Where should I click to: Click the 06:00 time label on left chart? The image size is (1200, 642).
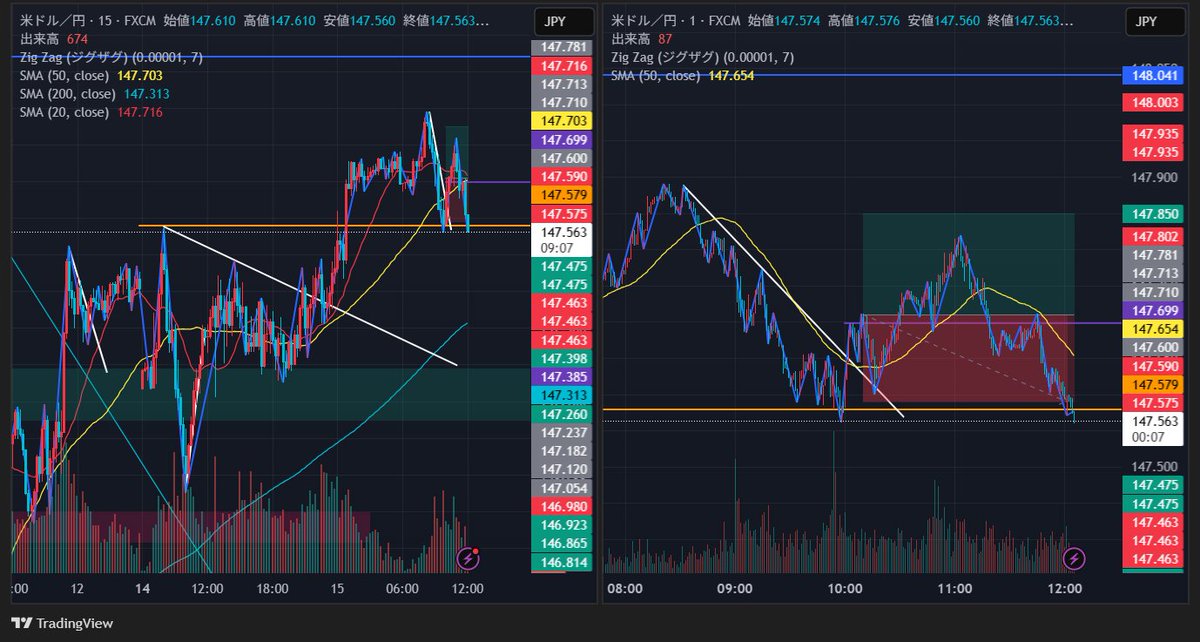point(402,589)
